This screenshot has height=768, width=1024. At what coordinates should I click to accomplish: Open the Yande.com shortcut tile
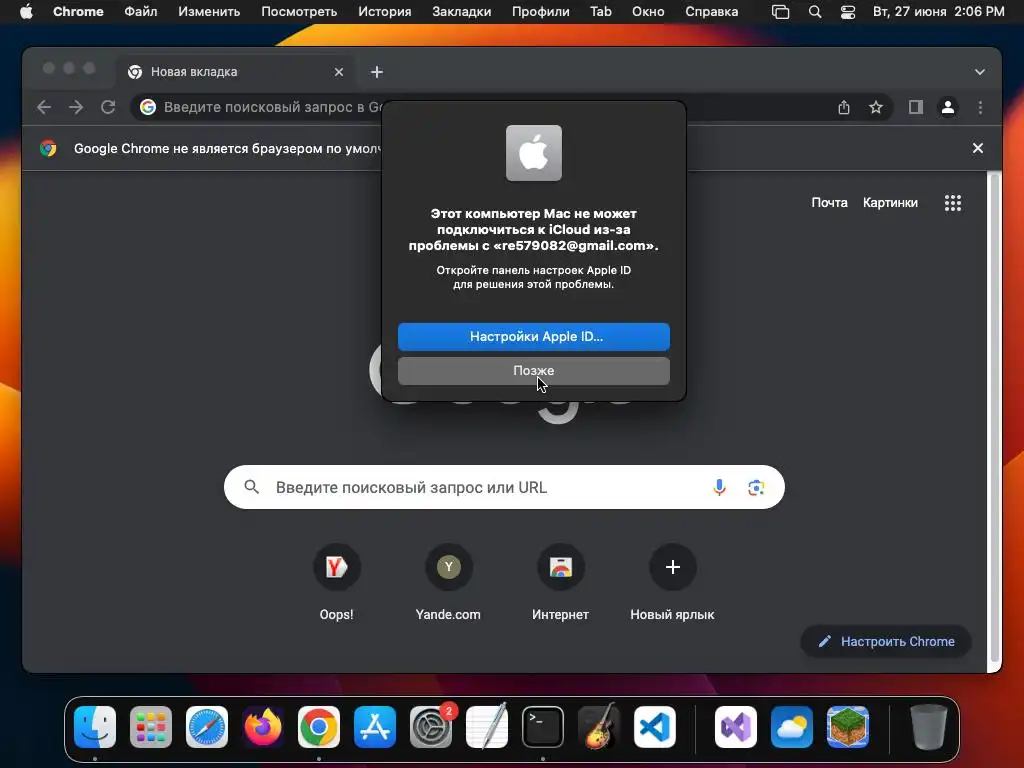[448, 583]
